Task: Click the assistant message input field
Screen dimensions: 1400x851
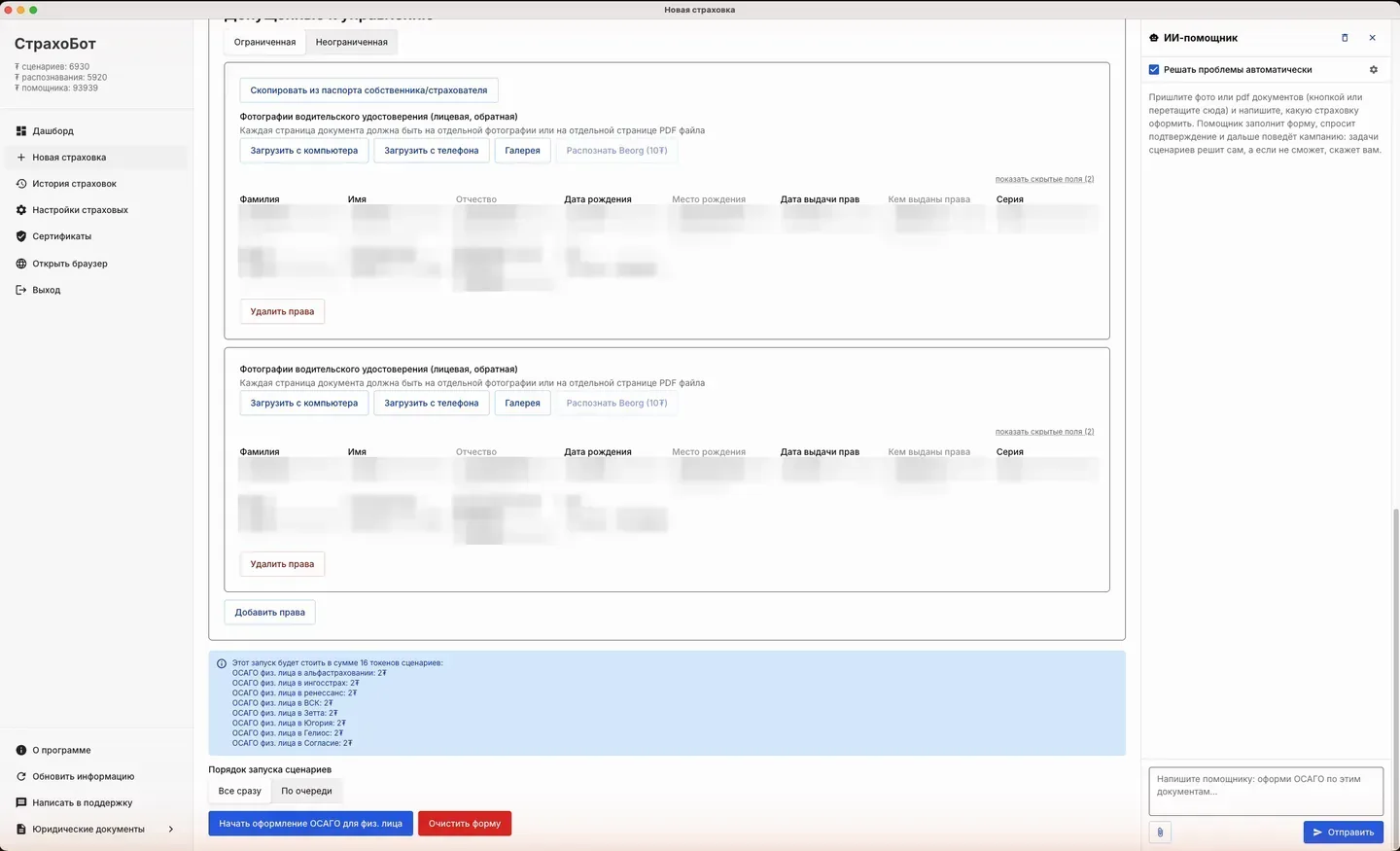Action: 1266,792
